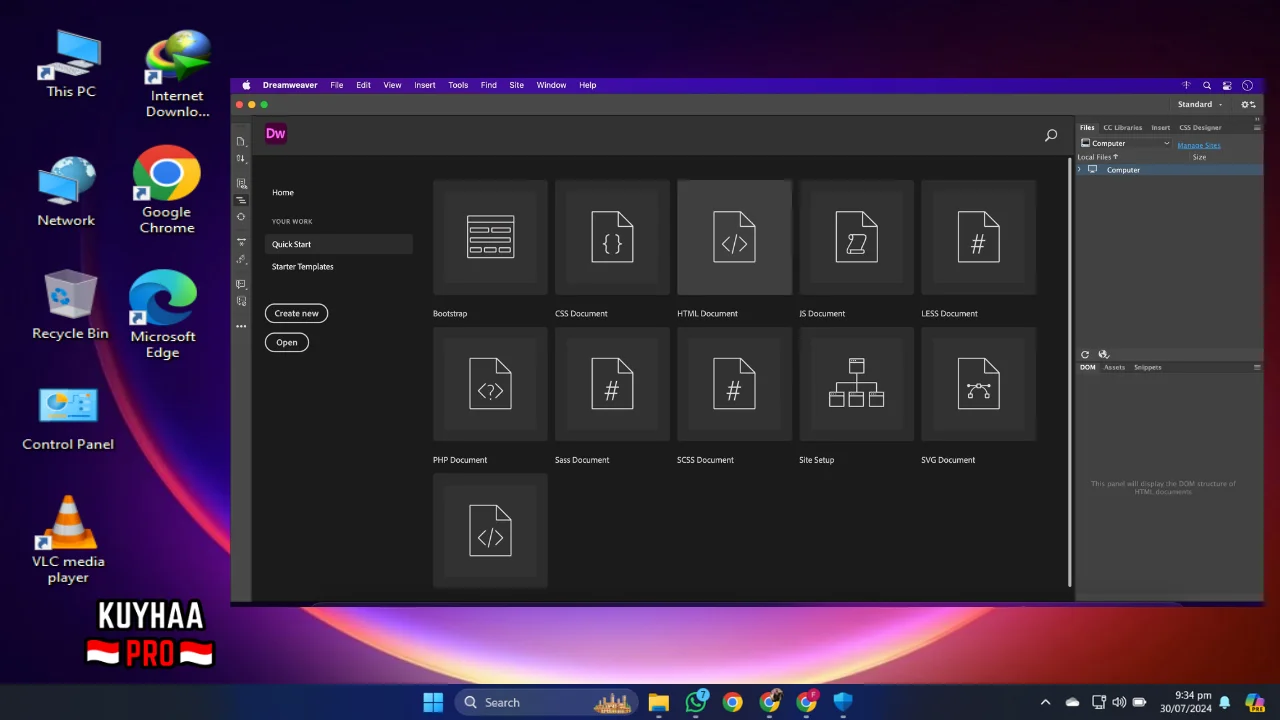Switch to the Snippets tab
Viewport: 1280px width, 720px height.
coord(1147,367)
